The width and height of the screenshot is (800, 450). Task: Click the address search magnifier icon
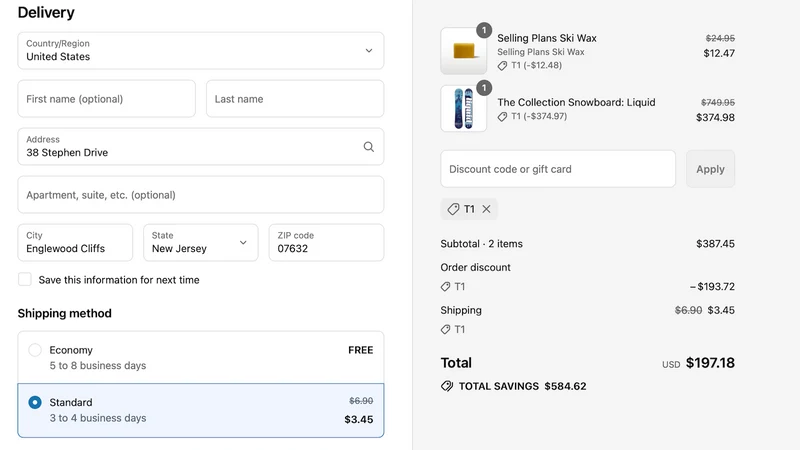(x=368, y=147)
